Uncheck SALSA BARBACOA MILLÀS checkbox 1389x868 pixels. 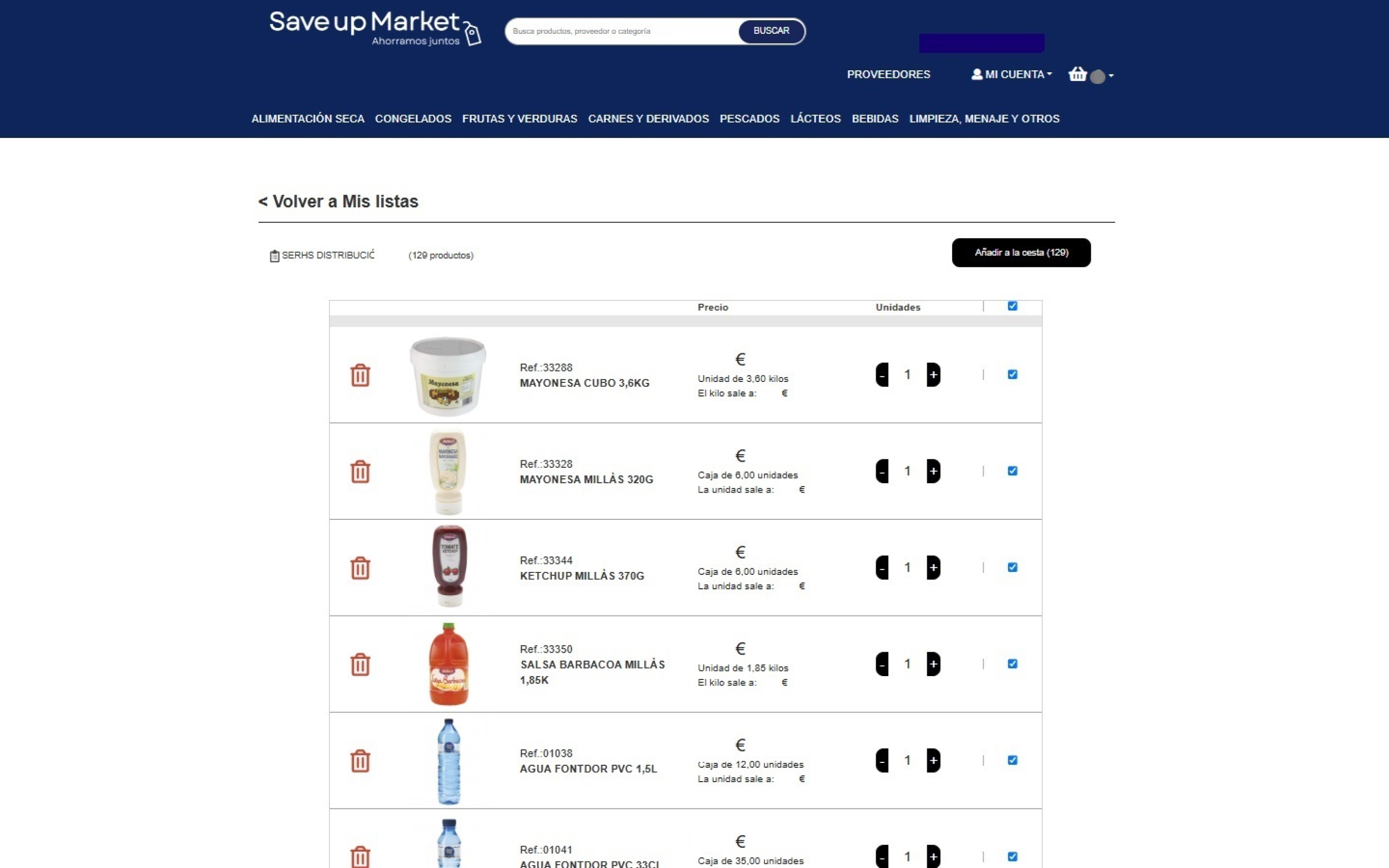pos(1013,663)
